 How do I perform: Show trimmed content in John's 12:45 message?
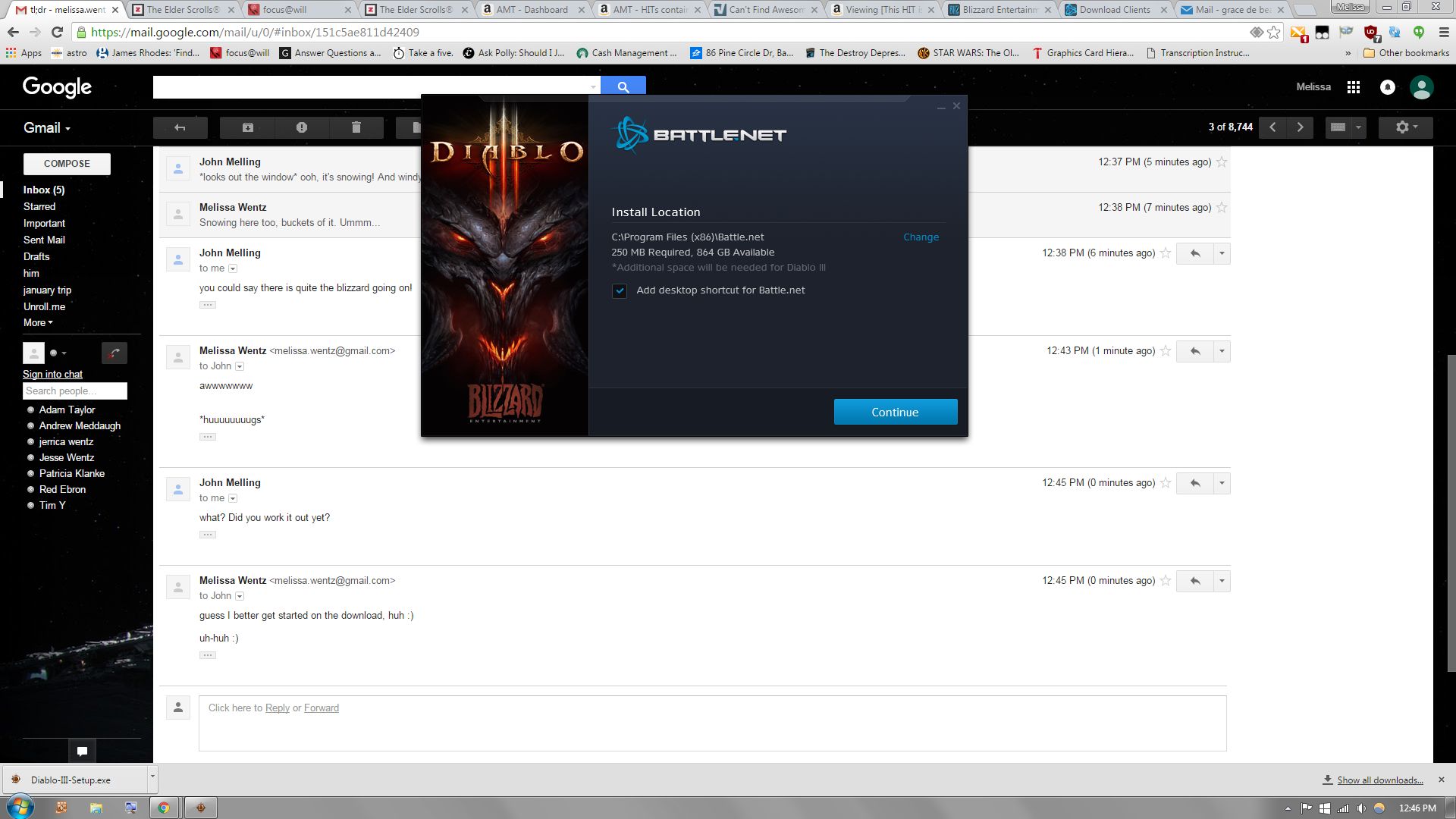208,535
